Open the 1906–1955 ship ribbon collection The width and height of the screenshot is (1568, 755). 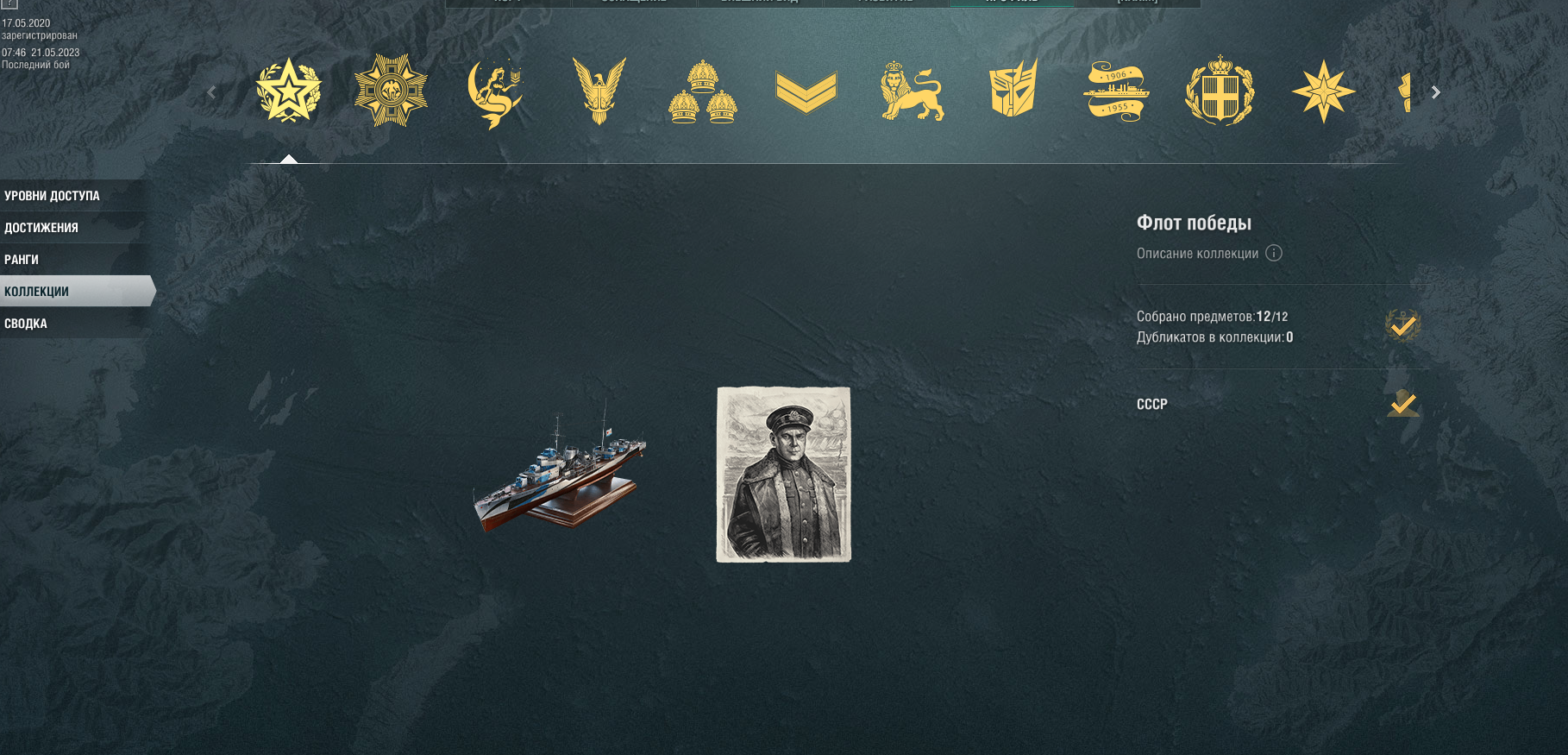(x=1116, y=91)
